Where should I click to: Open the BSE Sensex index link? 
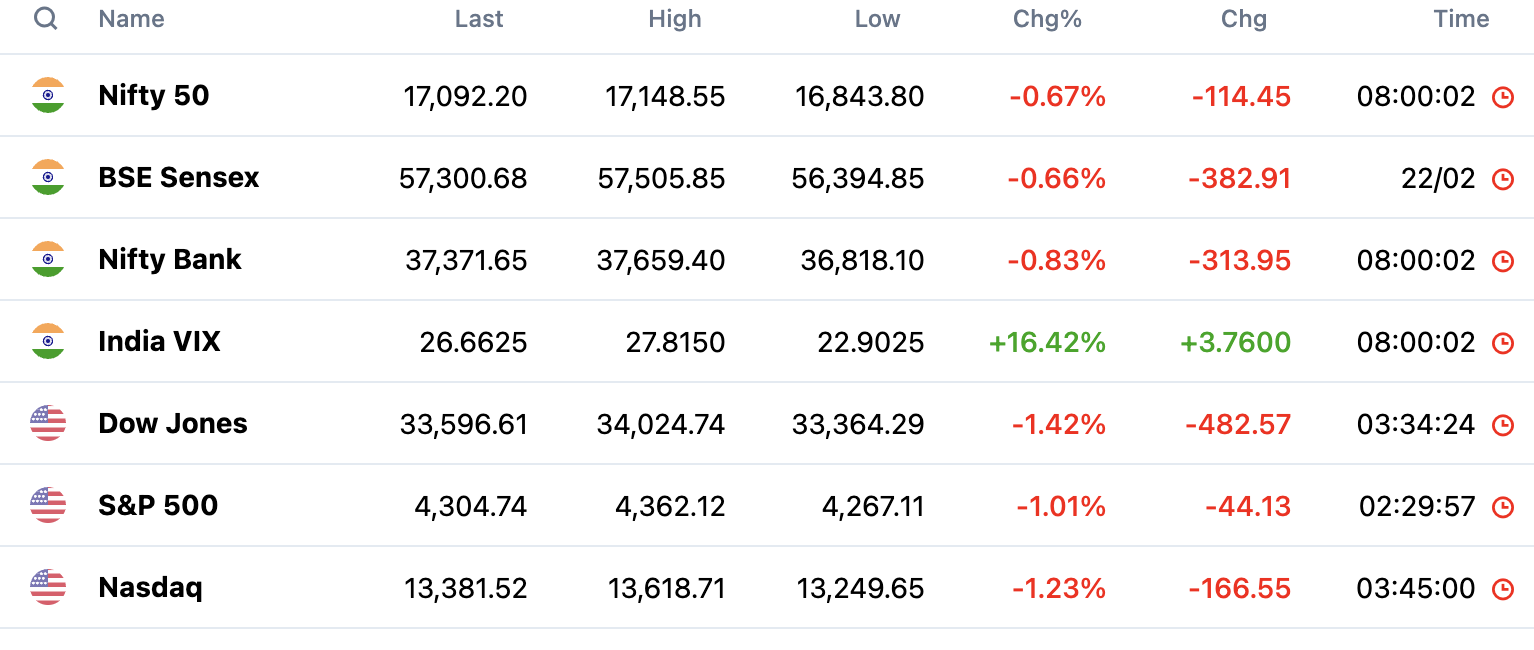179,178
